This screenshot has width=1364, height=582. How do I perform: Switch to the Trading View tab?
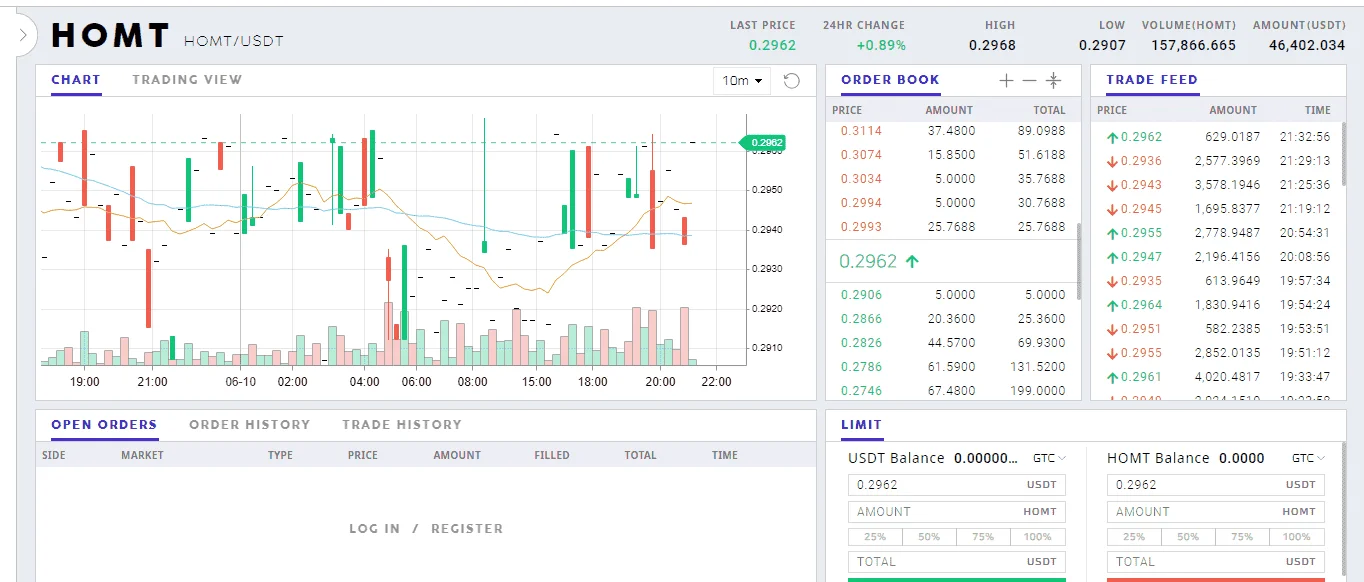tap(187, 79)
